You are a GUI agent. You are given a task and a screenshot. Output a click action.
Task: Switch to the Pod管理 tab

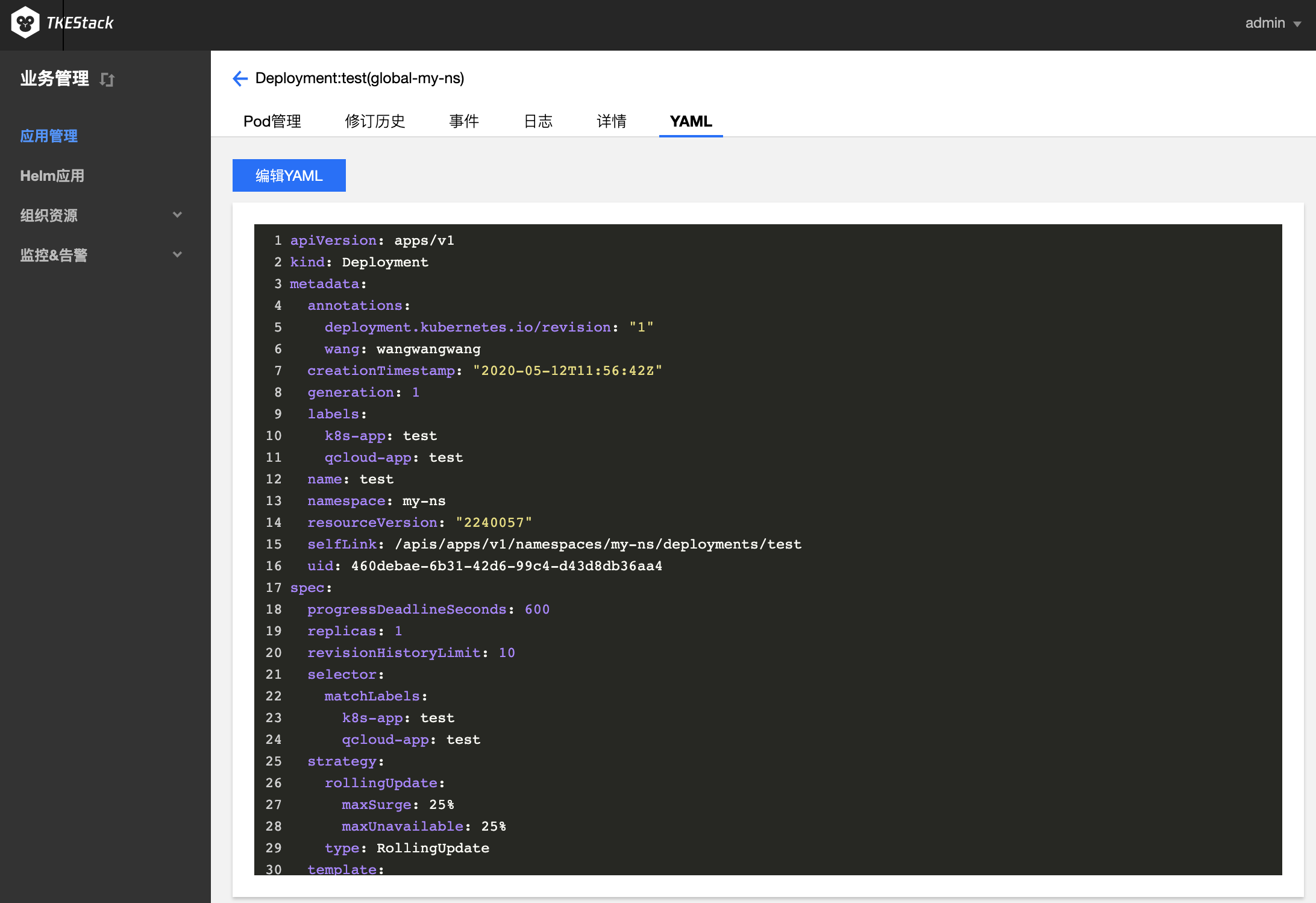click(x=272, y=121)
